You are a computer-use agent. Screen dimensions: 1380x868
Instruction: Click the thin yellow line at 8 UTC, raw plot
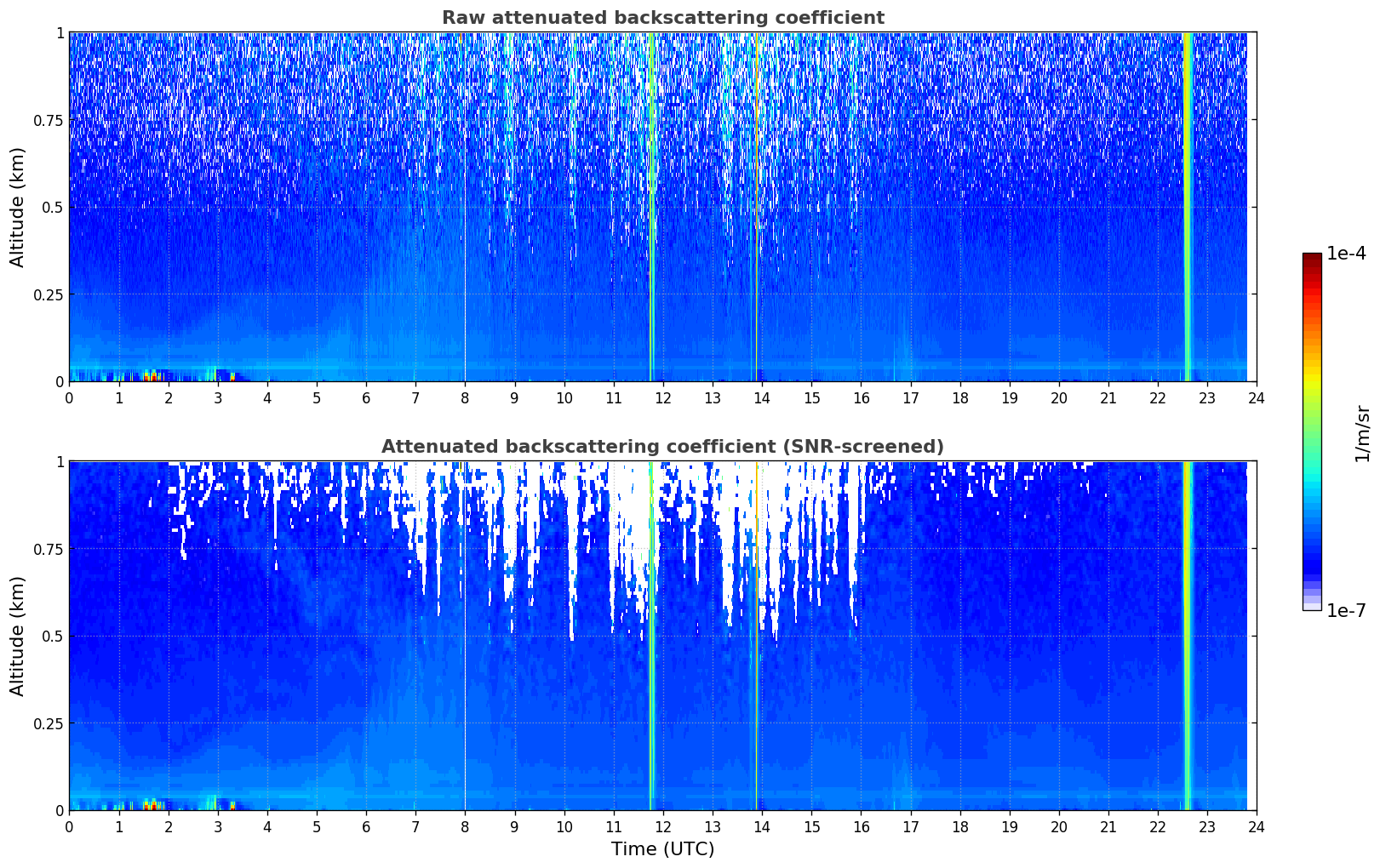point(465,207)
